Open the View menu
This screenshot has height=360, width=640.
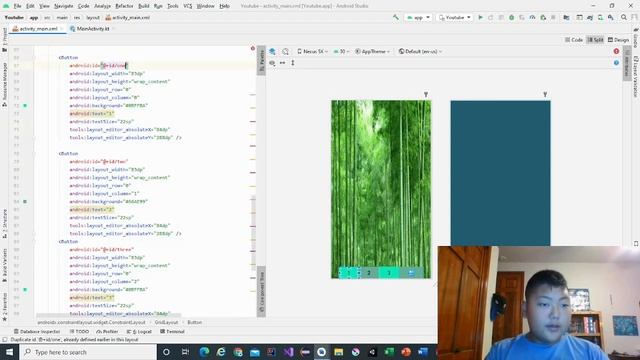[44, 6]
